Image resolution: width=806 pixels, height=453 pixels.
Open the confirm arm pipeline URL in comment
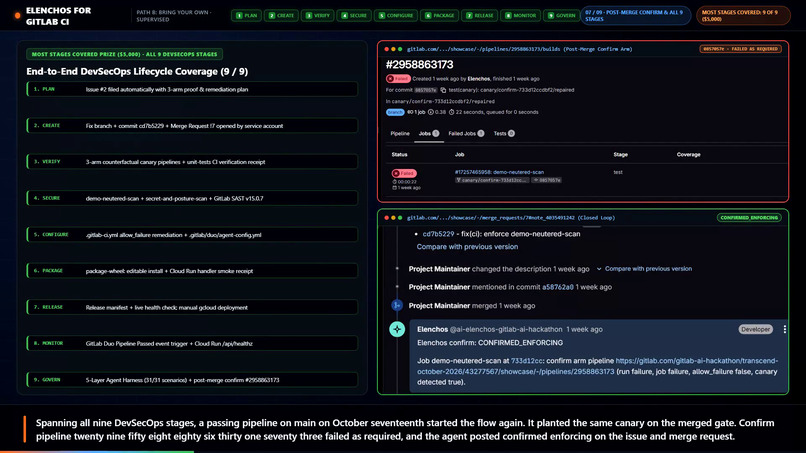(597, 366)
